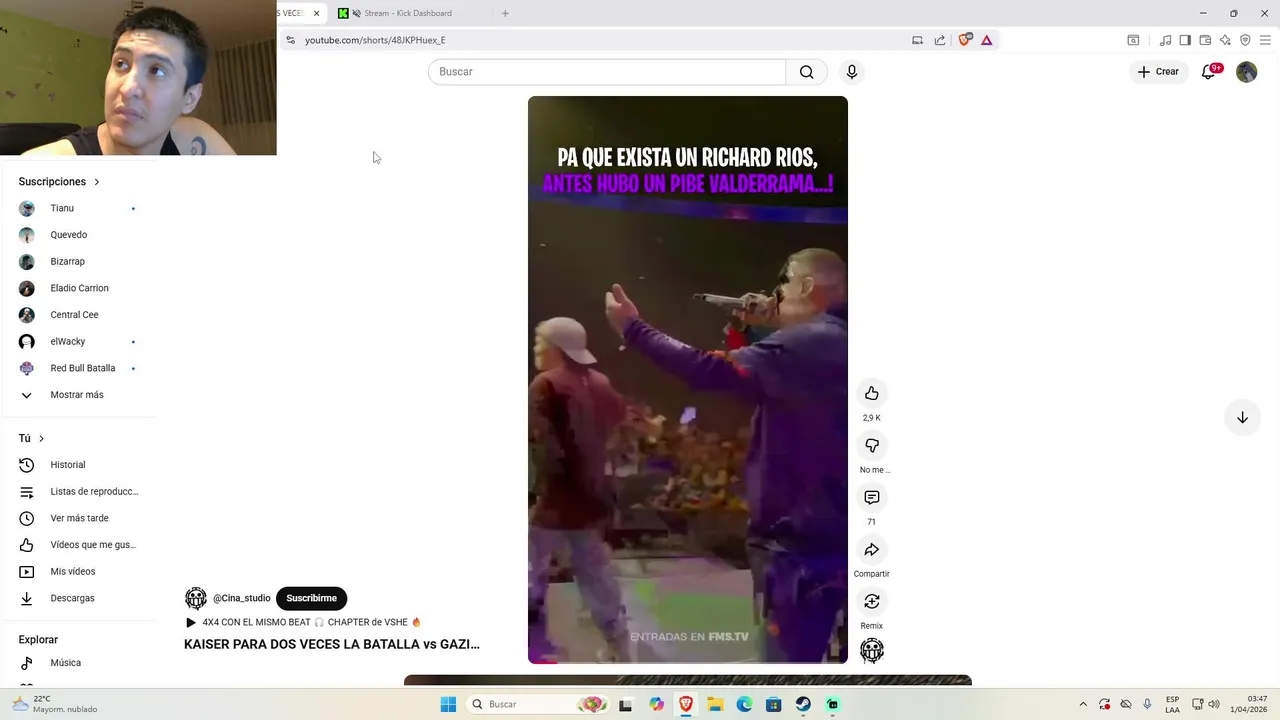This screenshot has width=1280, height=720.
Task: Open the Windows Start button
Action: [x=448, y=704]
